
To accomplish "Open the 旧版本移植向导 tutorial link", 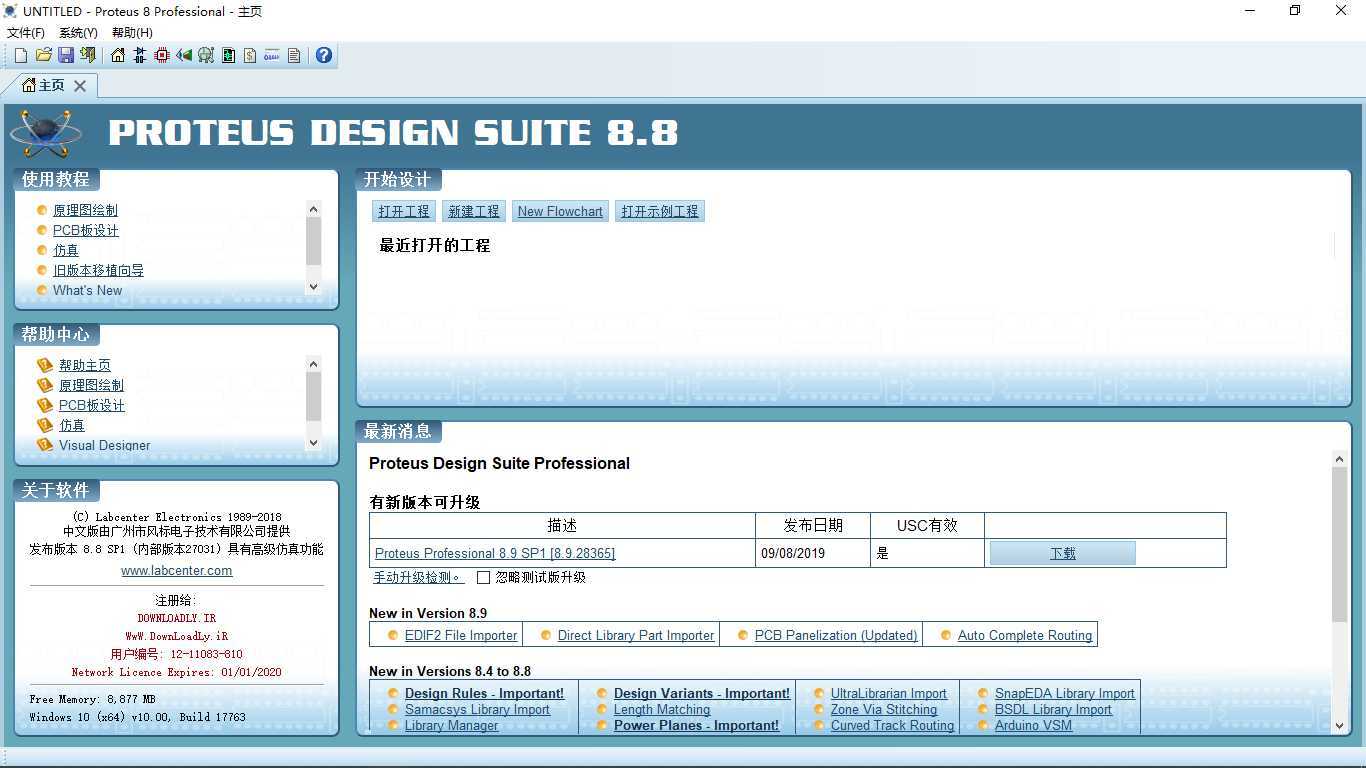I will [x=98, y=270].
